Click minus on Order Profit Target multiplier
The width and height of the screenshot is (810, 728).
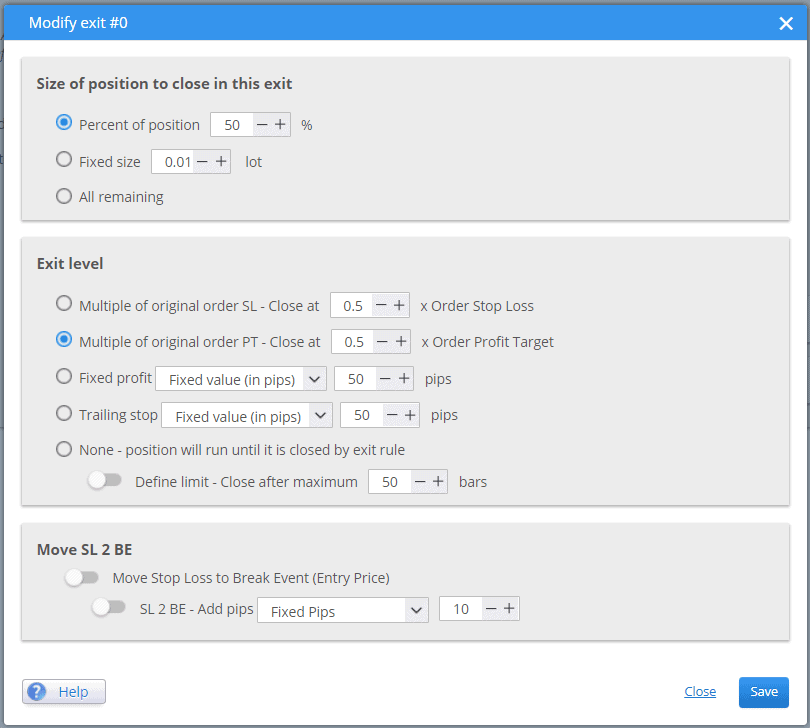click(382, 342)
